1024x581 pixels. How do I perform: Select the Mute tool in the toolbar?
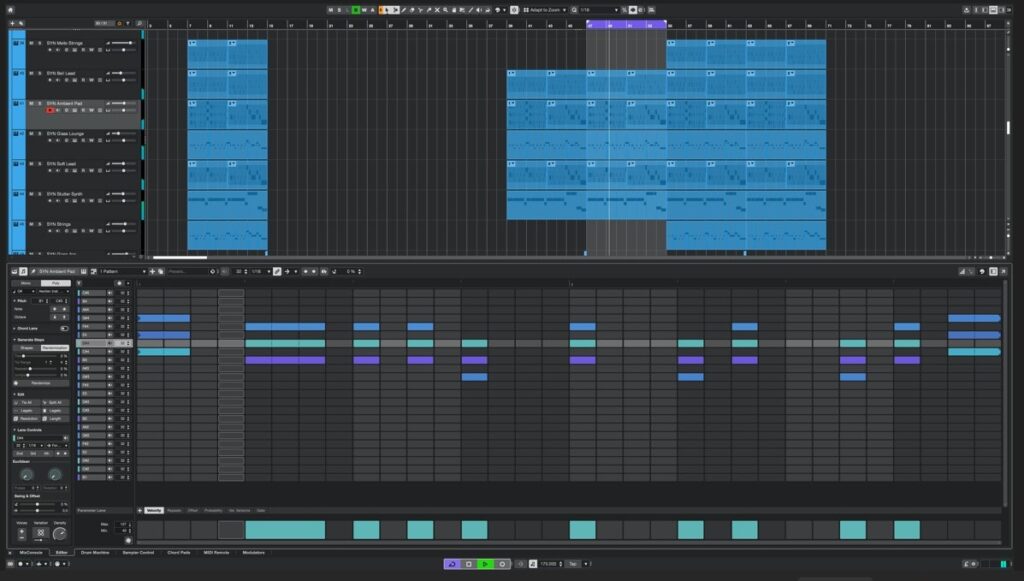(x=437, y=8)
